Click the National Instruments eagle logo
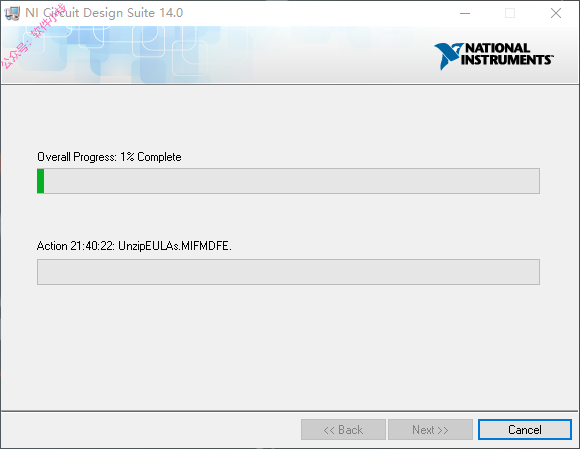The image size is (580, 449). click(448, 56)
